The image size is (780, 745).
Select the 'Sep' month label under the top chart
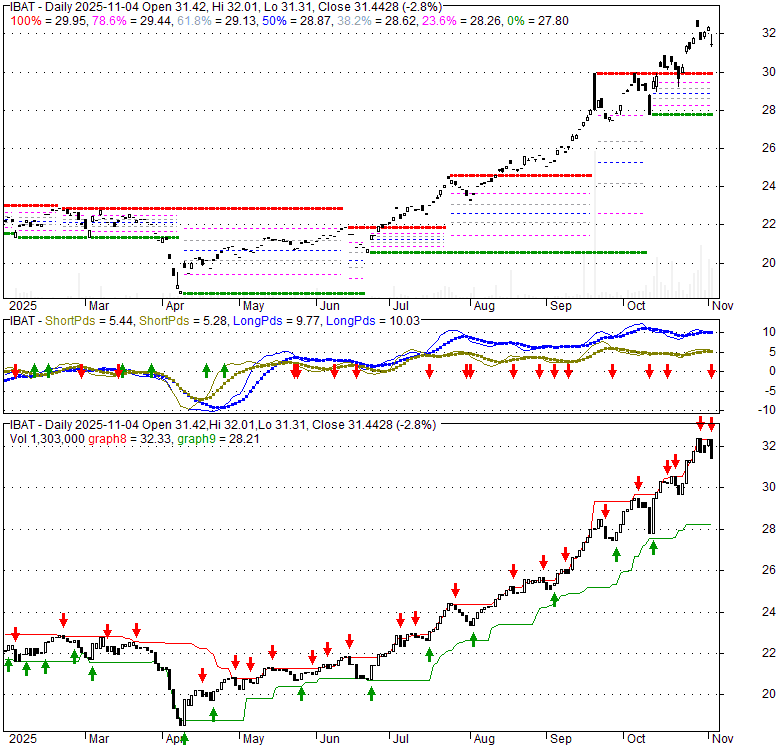(x=561, y=306)
